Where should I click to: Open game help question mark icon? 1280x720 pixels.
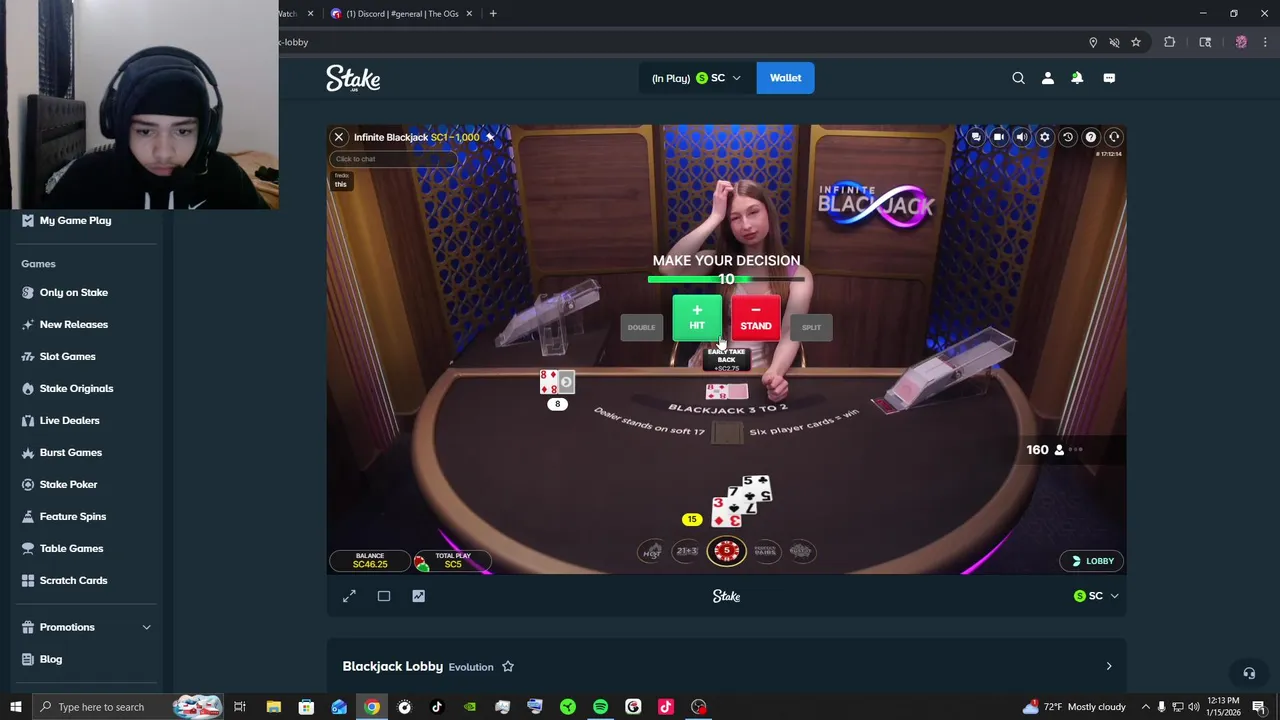[x=1091, y=137]
